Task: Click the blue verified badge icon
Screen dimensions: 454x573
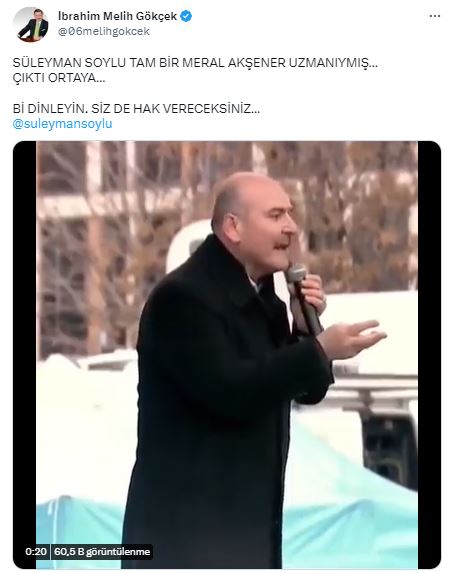Action: [186, 16]
